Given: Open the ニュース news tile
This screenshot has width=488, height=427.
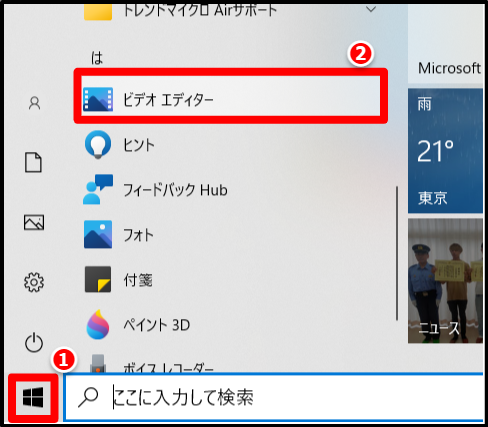Looking at the screenshot, I should pos(445,281).
